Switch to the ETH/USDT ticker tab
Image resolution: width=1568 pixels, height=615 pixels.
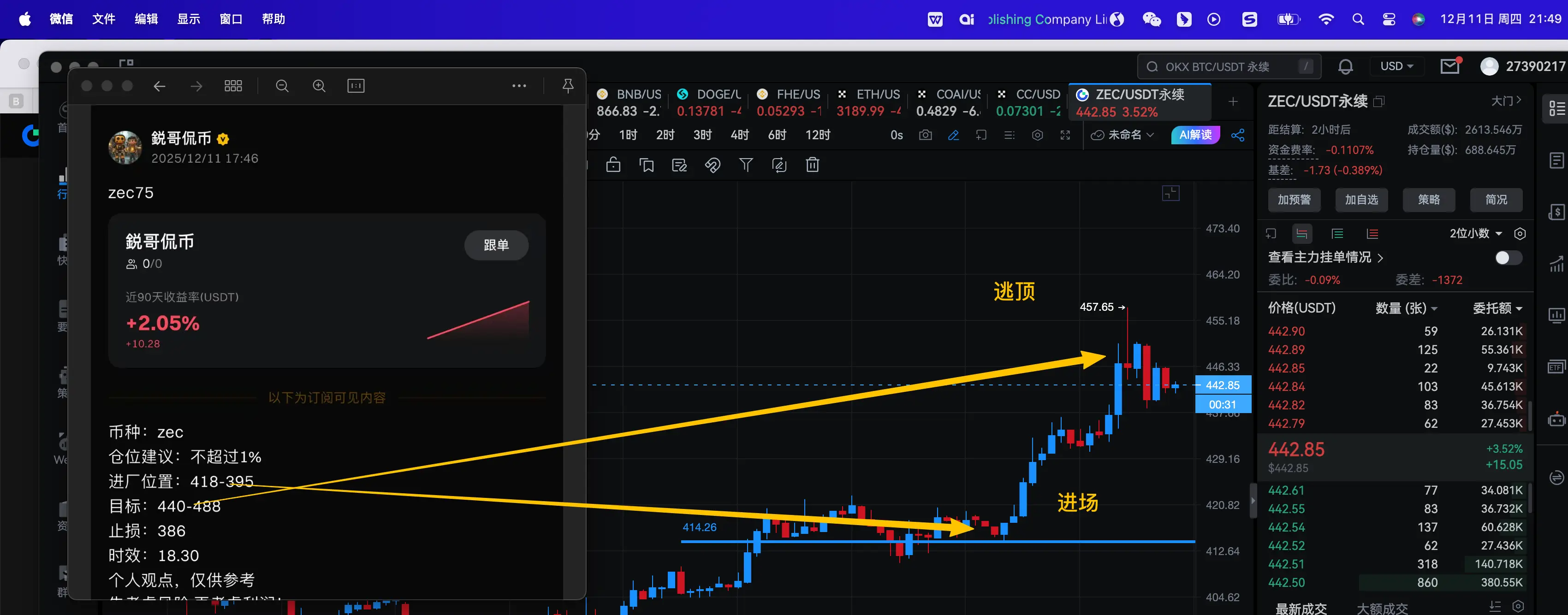[x=868, y=102]
